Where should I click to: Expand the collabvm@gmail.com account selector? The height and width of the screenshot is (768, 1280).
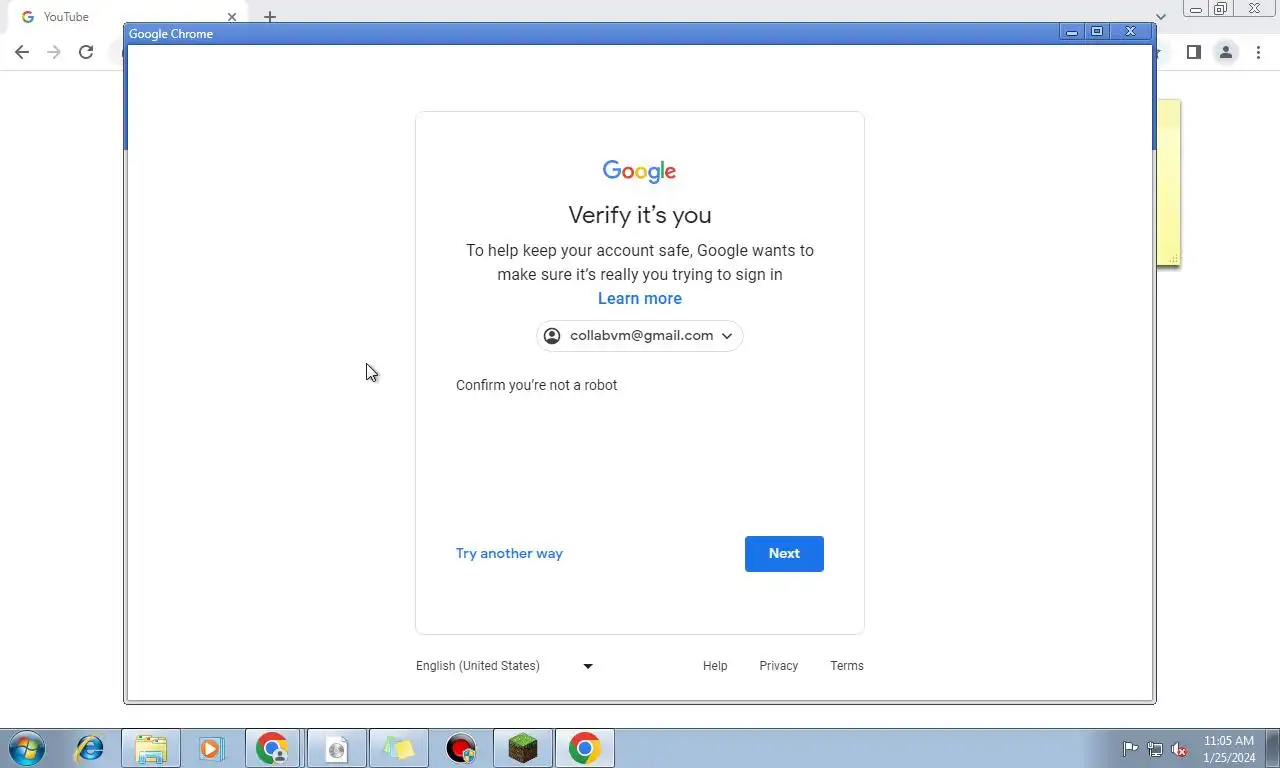[640, 336]
